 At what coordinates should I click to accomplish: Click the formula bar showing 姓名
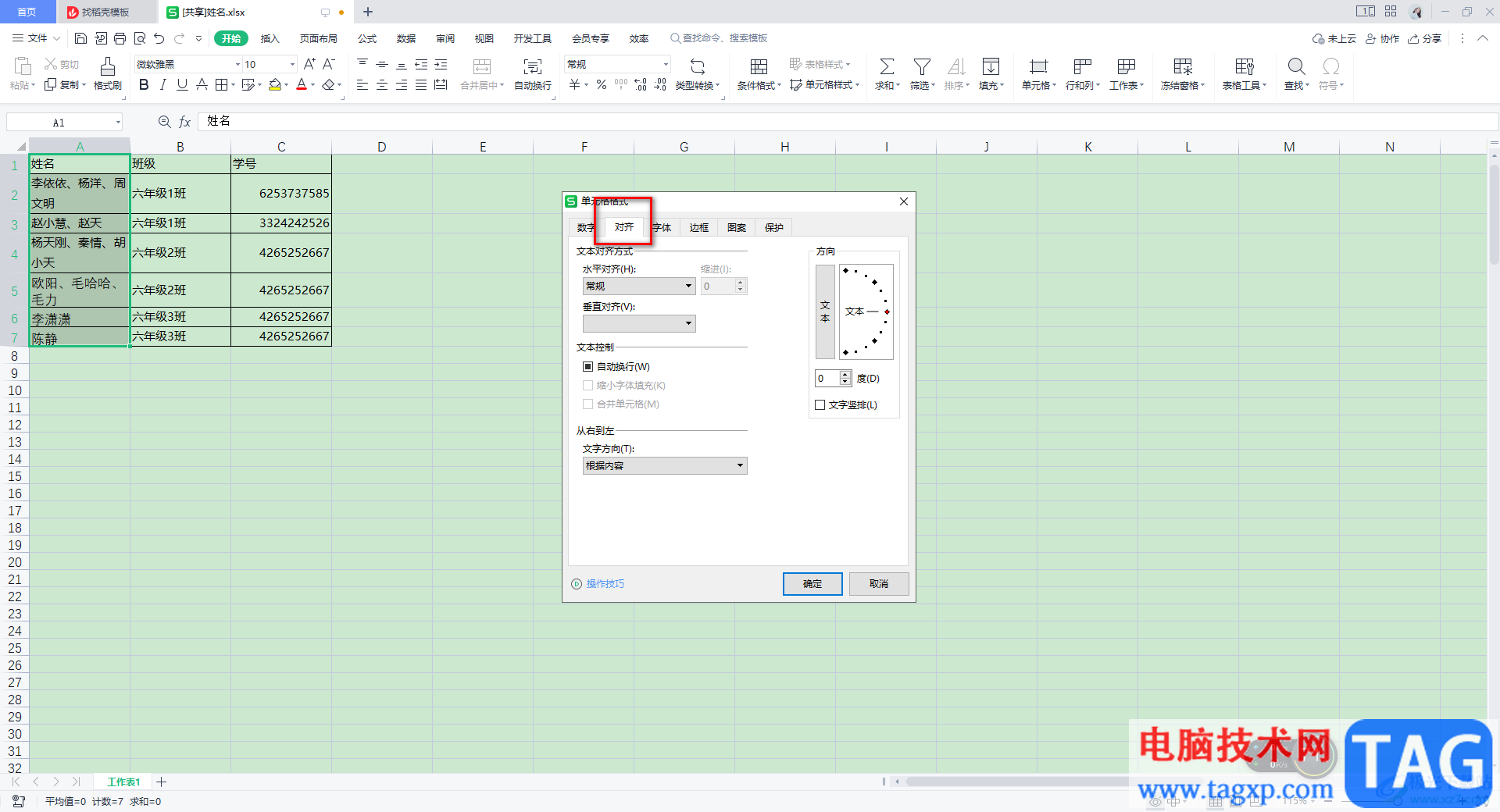[x=848, y=122]
